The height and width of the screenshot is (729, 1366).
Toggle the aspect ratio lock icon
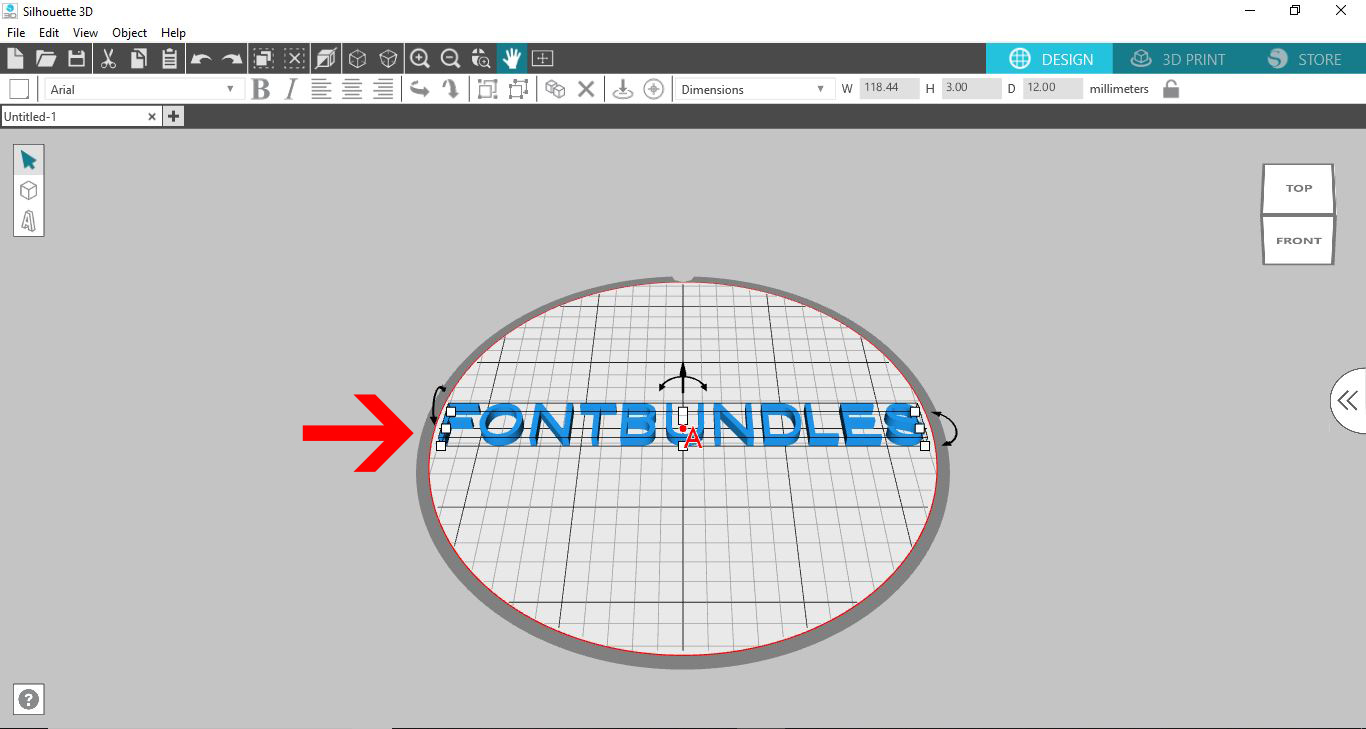[x=1171, y=89]
